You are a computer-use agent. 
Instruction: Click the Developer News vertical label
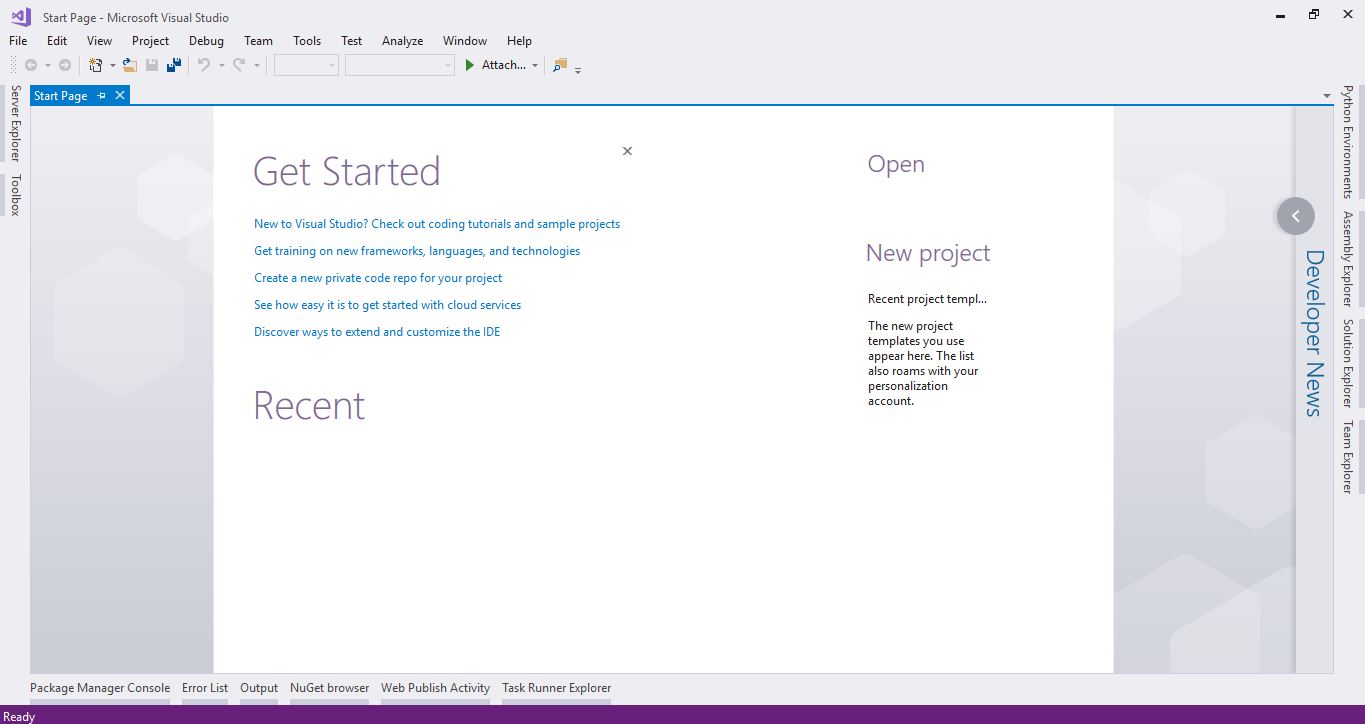1314,333
